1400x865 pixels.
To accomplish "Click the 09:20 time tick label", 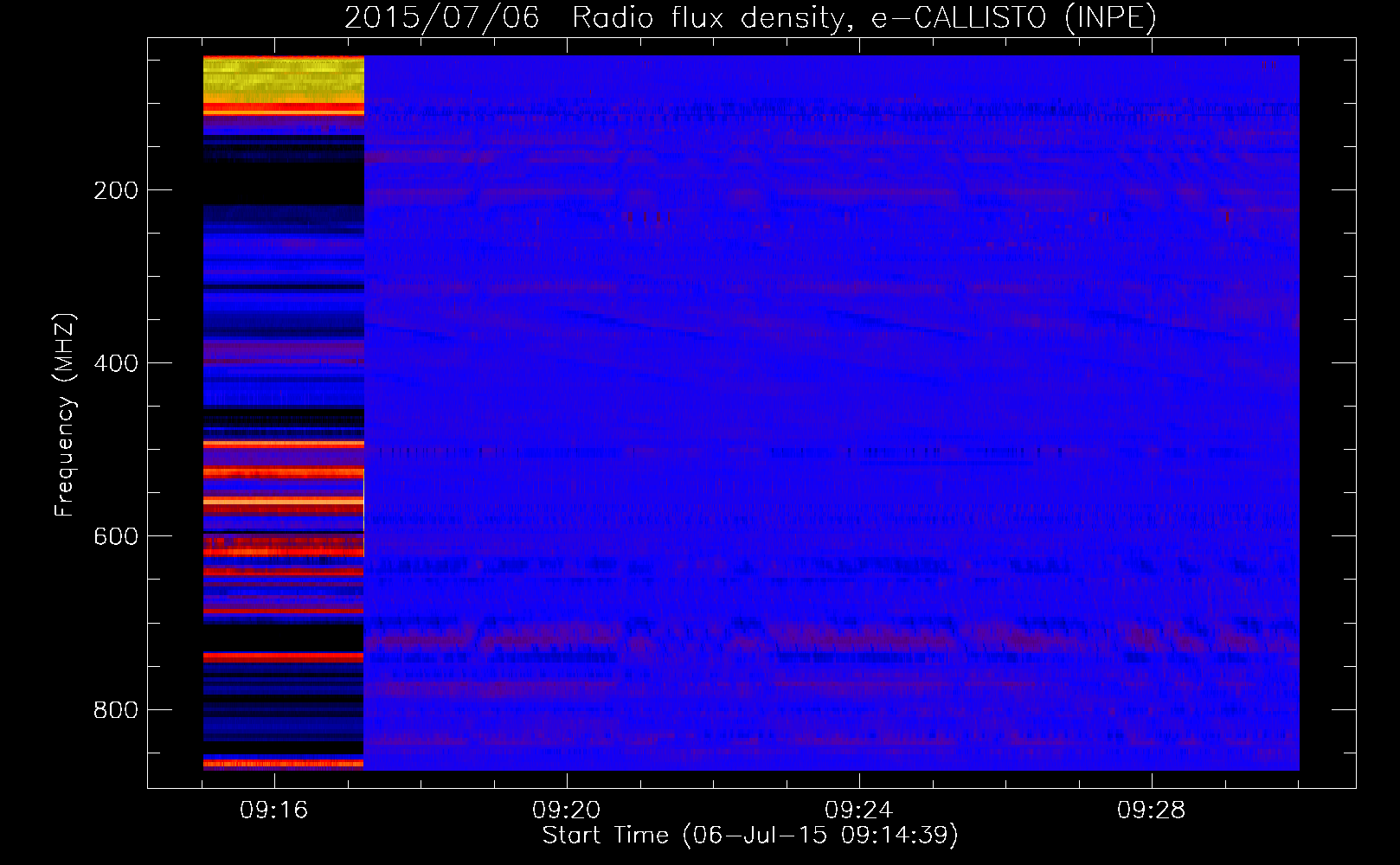I will tap(567, 811).
